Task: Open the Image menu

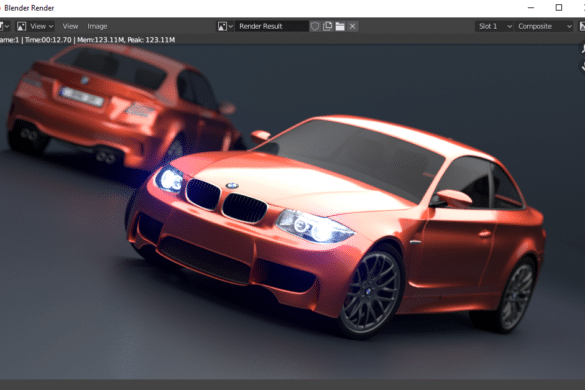Action: click(97, 26)
